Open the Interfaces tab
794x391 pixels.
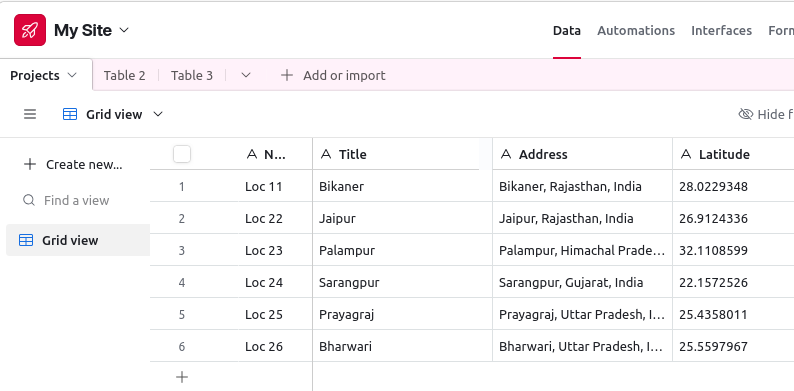pos(721,30)
